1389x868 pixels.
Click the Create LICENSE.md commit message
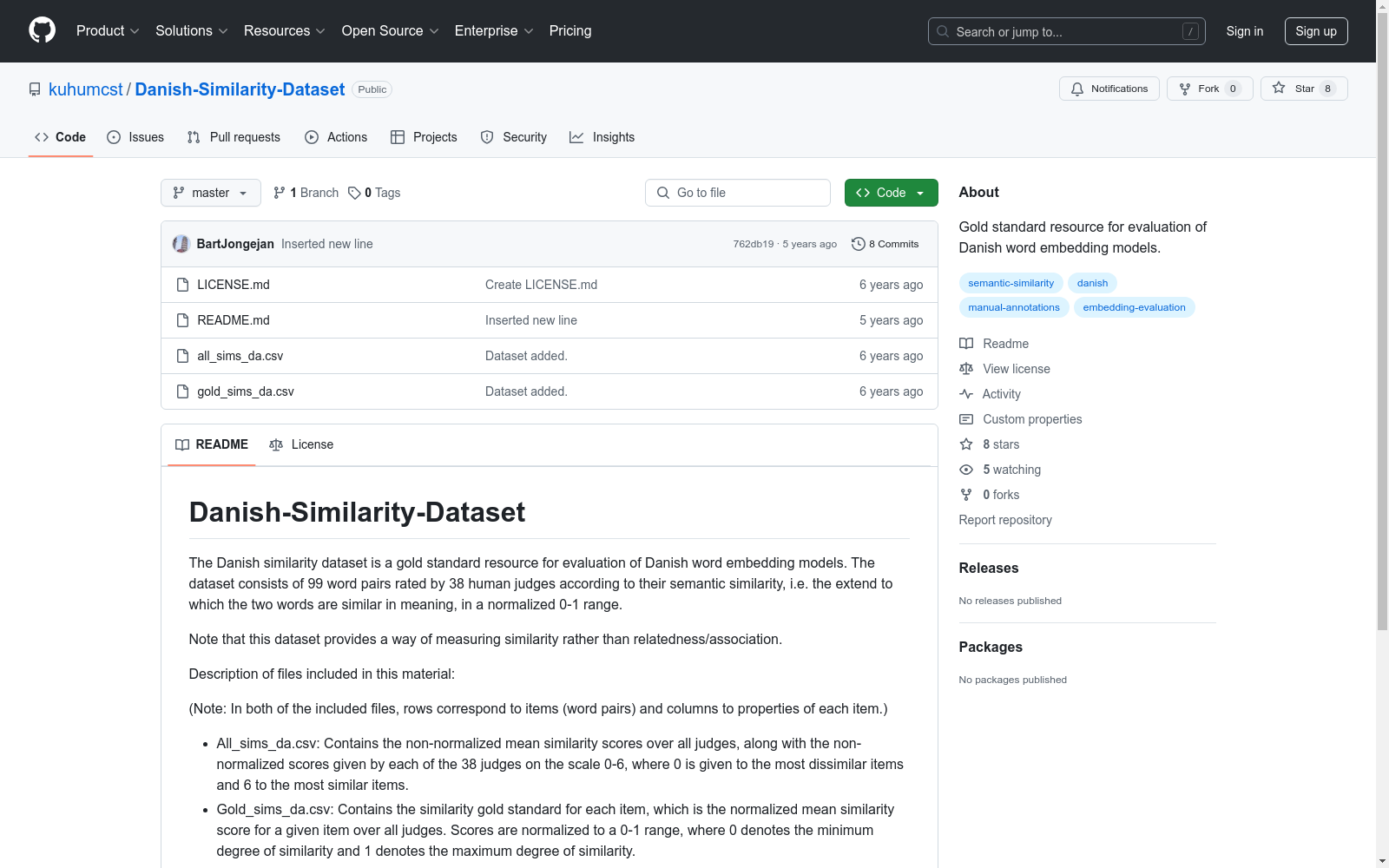tap(541, 285)
